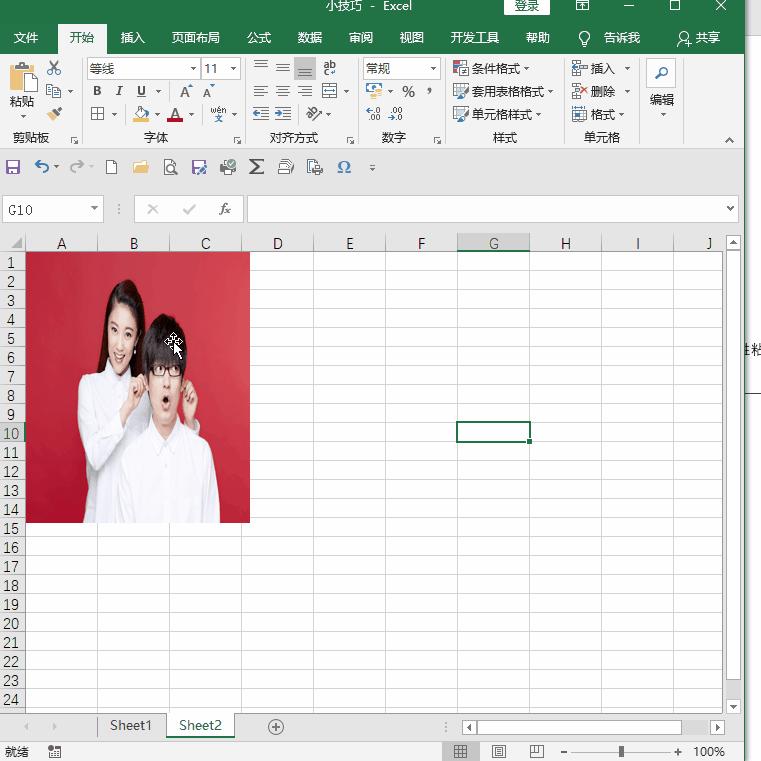The image size is (761, 761).
Task: Insert symbol Omega icon
Action: point(344,167)
